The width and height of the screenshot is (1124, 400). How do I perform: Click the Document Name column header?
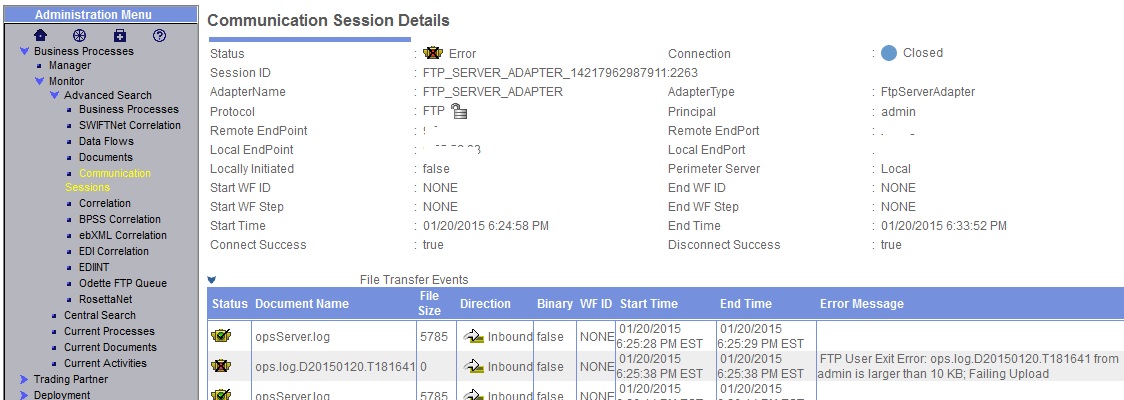302,304
